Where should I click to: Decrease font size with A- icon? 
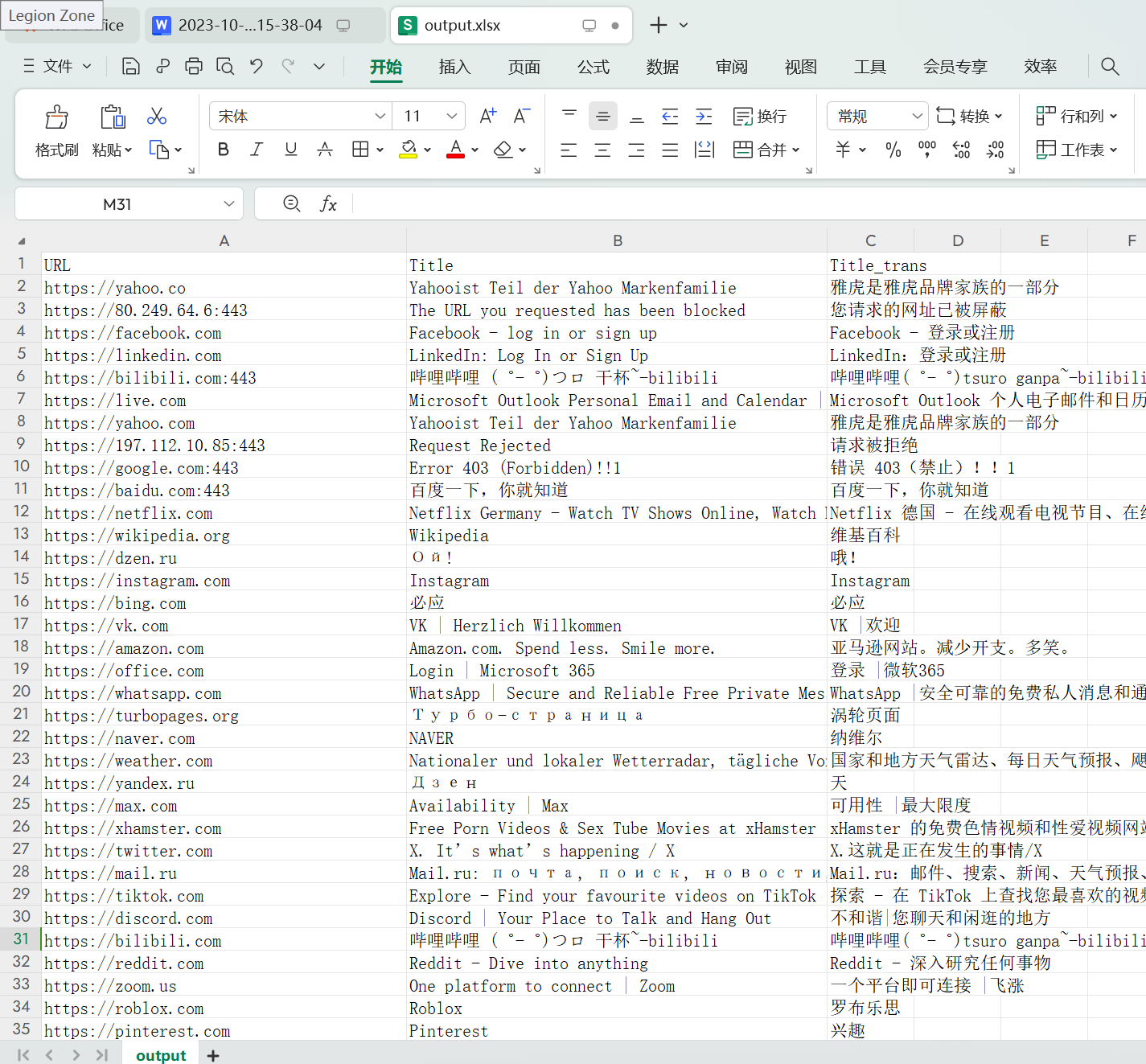[x=522, y=117]
